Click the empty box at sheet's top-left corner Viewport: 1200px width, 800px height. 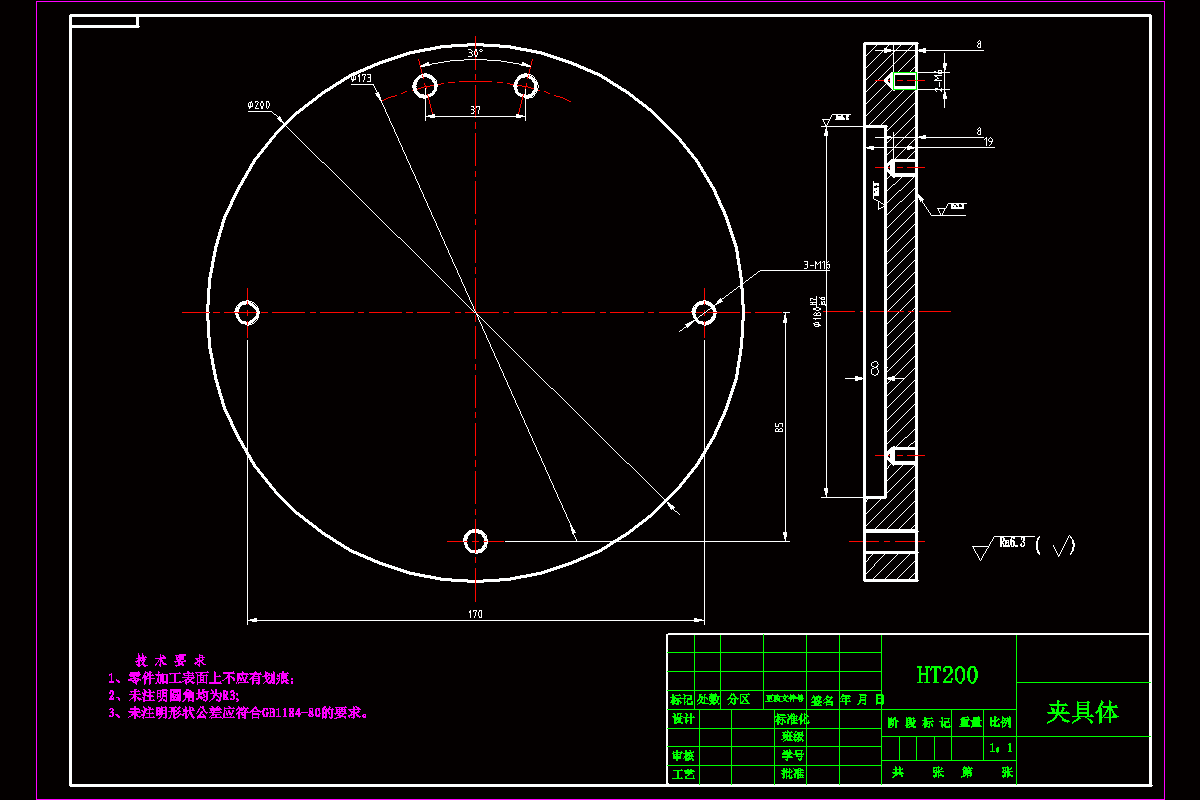point(104,21)
